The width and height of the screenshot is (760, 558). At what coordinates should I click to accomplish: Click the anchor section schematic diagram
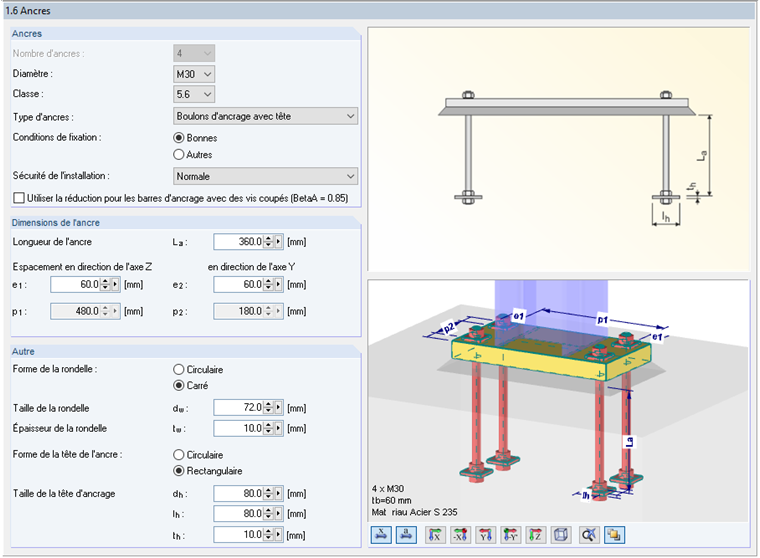pos(558,149)
